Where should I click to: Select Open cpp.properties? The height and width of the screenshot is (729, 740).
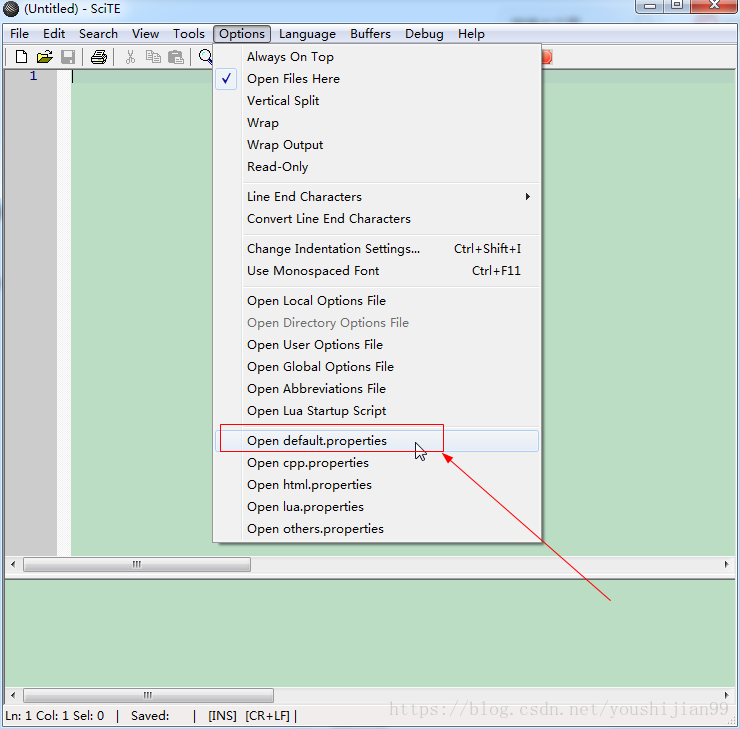[x=378, y=463]
